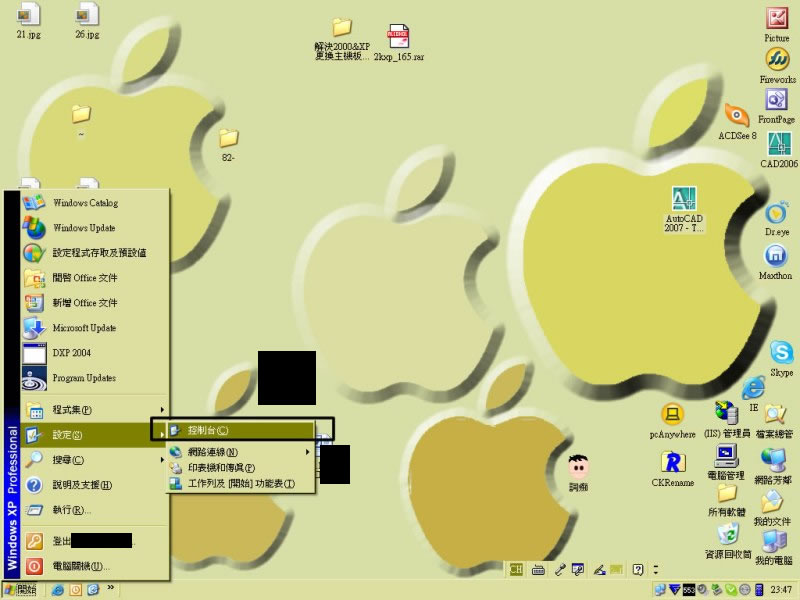800x600 pixels.
Task: Select the 設定(S) menu item
Action: 94,435
